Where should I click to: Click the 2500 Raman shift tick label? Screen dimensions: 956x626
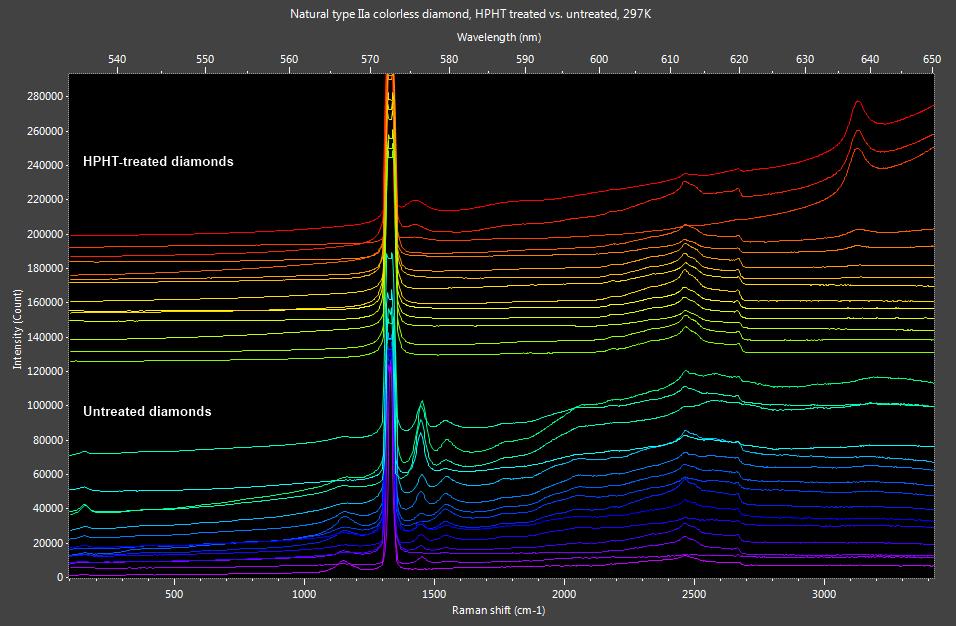[694, 594]
